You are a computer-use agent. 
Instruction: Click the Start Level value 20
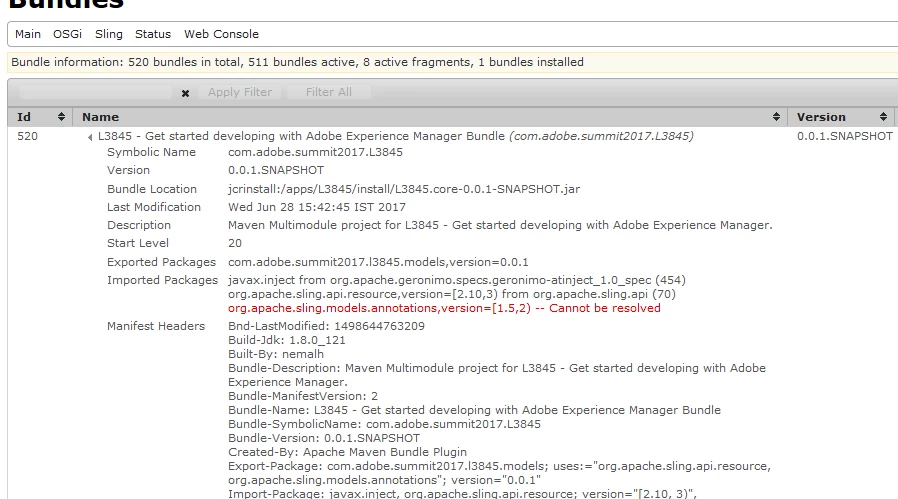tap(235, 243)
